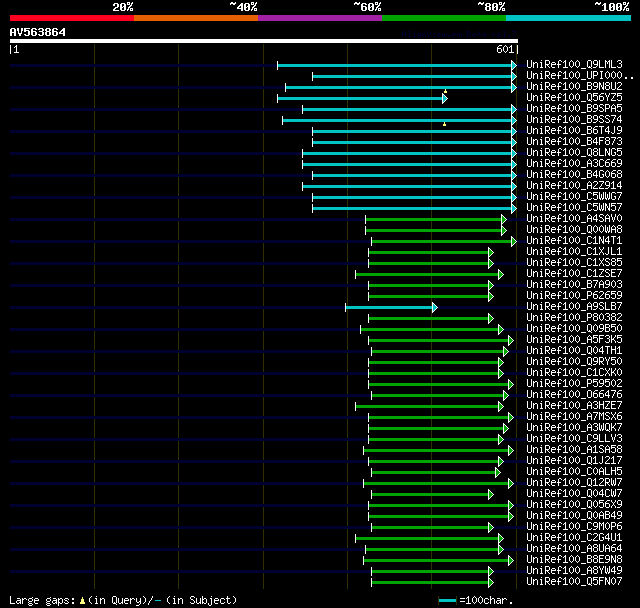Click the UniRef100_A3C669 entry
Screen dimensions: 640x608
click(x=574, y=164)
